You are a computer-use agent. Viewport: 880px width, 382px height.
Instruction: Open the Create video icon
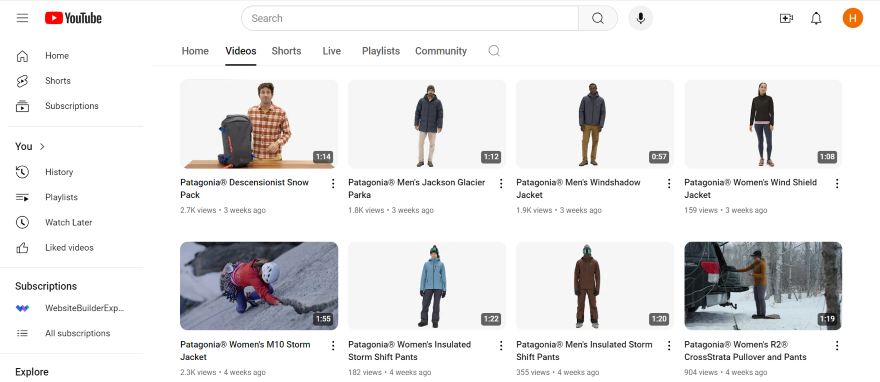[x=786, y=18]
